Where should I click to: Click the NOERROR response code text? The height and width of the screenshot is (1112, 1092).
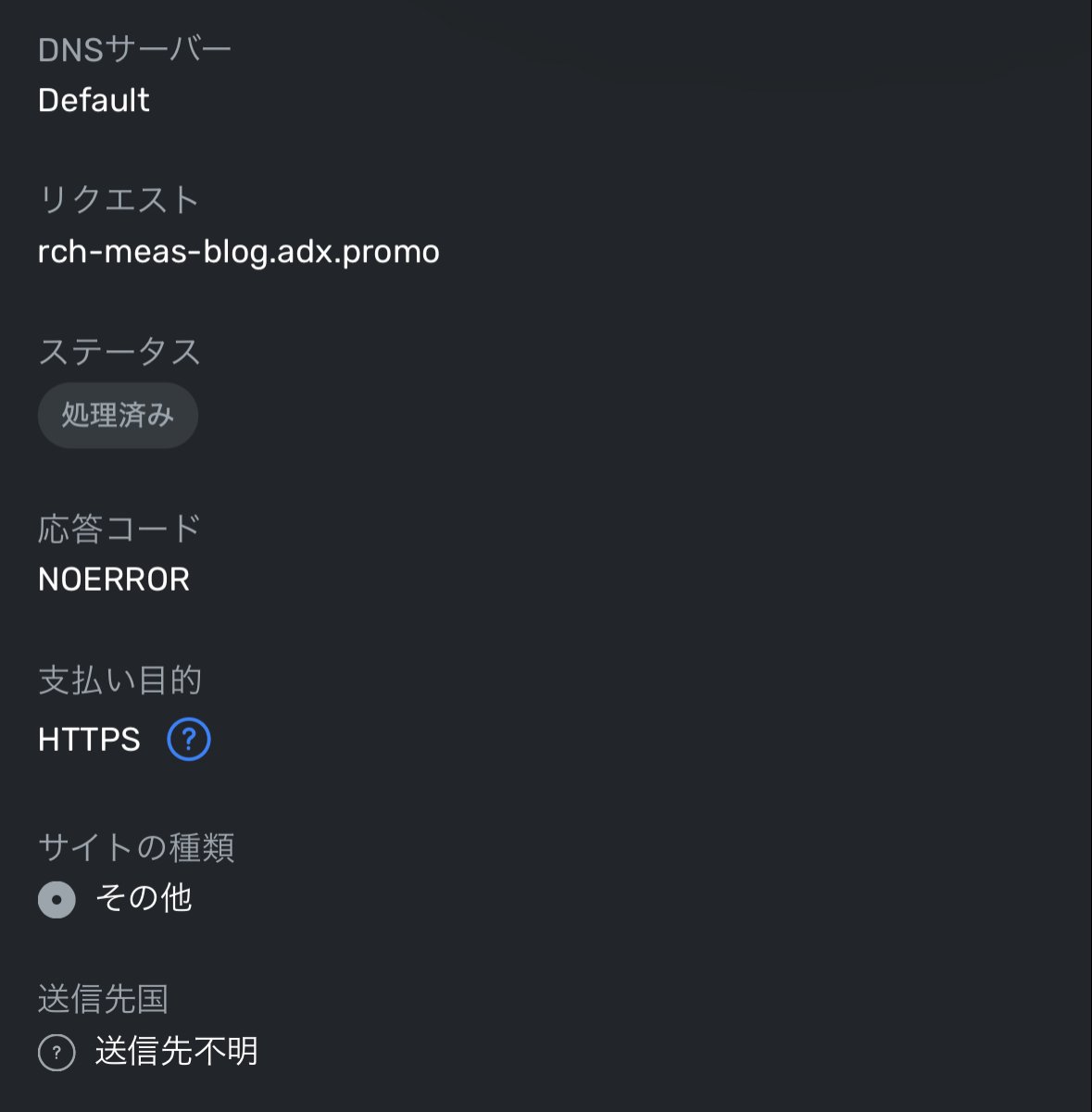click(113, 579)
